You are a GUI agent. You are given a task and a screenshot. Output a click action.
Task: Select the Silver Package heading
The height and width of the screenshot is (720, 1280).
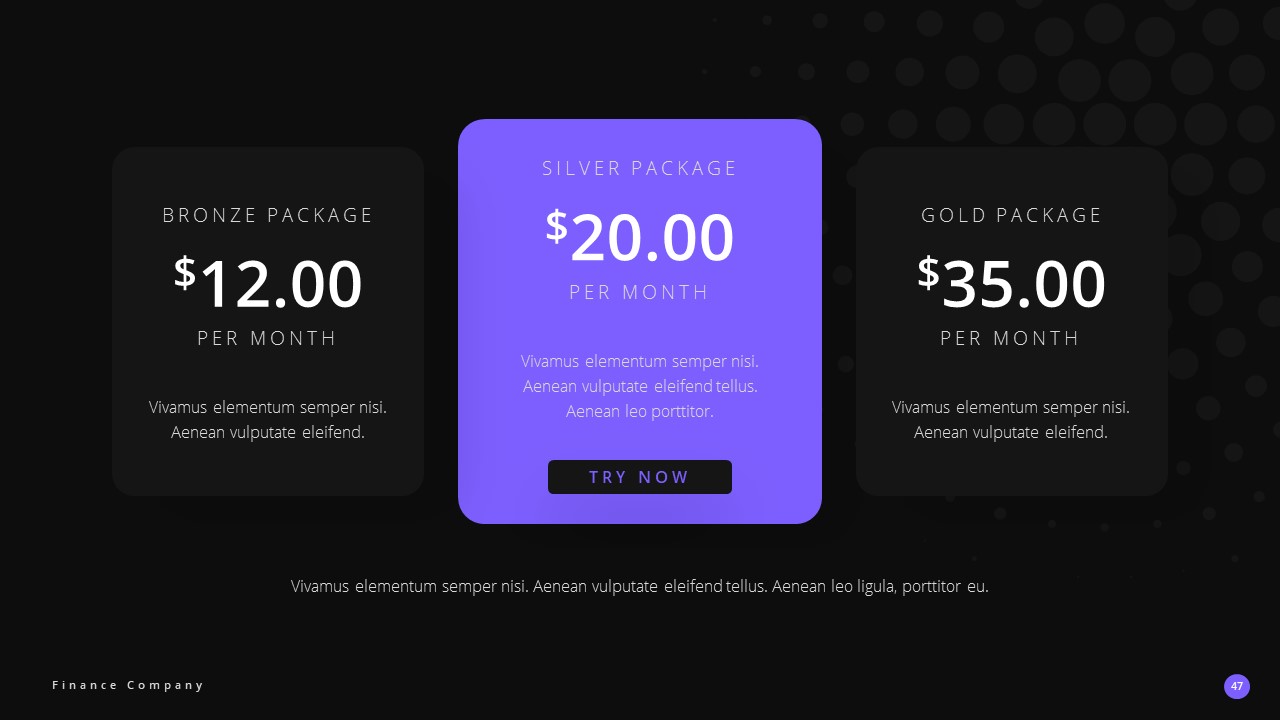pos(640,168)
